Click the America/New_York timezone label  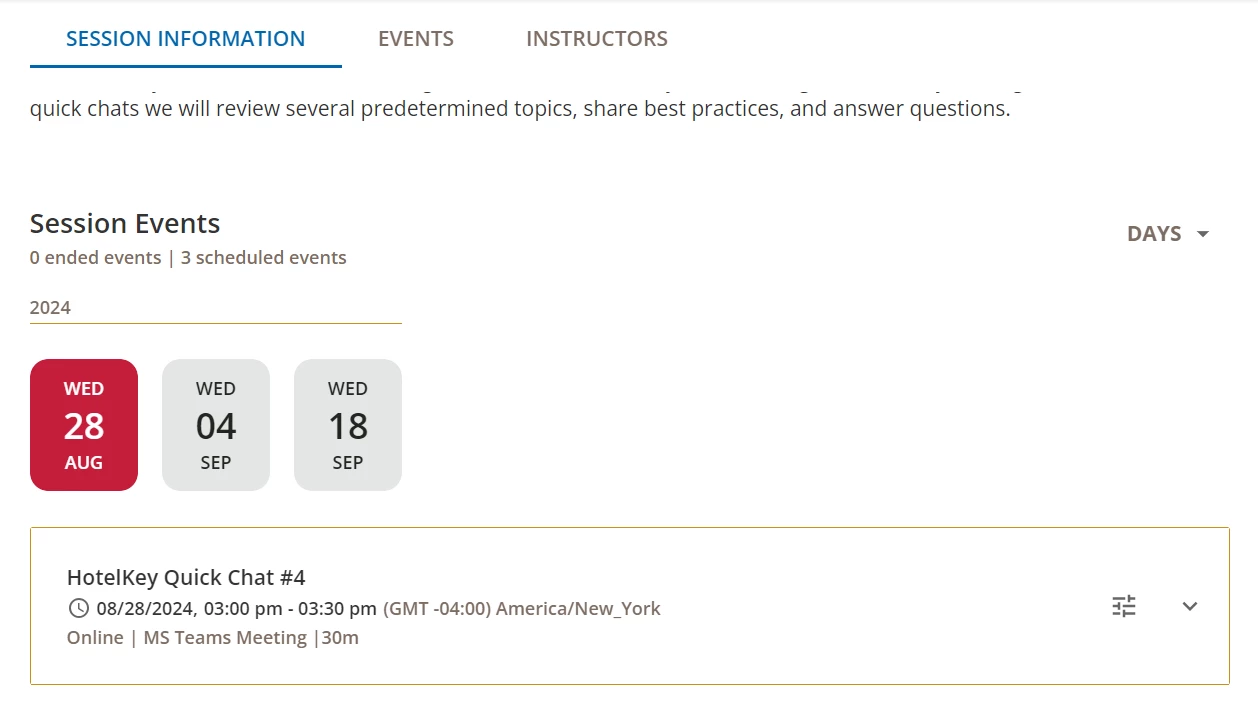(x=578, y=608)
